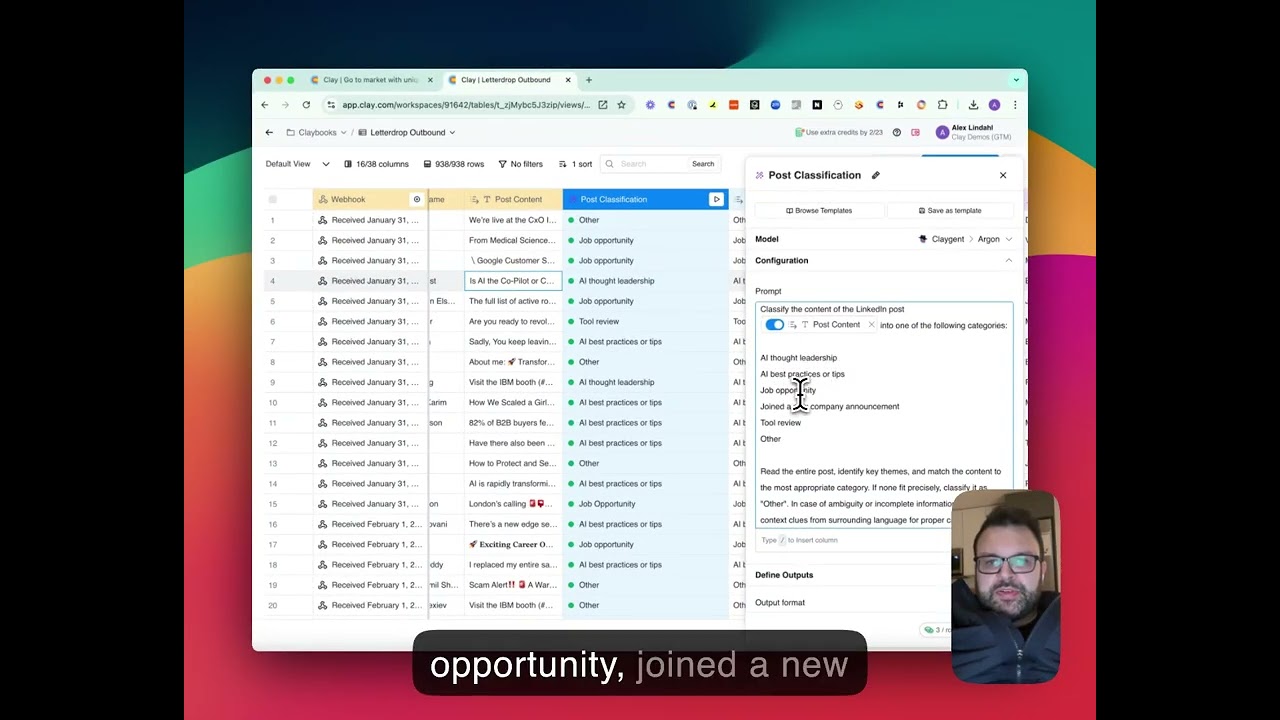Click Browse Templates
Image resolution: width=1280 pixels, height=720 pixels.
pyautogui.click(x=819, y=211)
